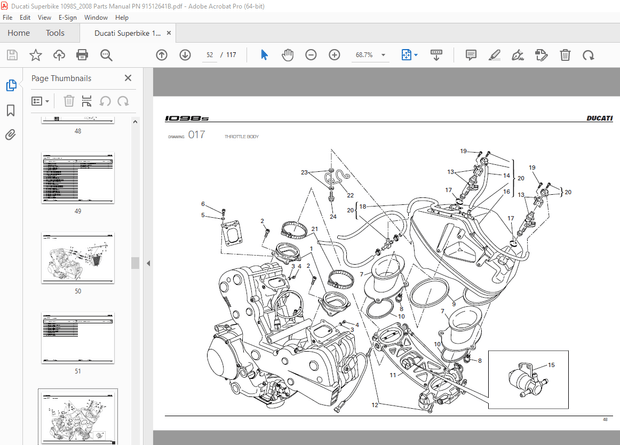Click the stamp tool icon
This screenshot has width=620, height=445.
[x=541, y=55]
